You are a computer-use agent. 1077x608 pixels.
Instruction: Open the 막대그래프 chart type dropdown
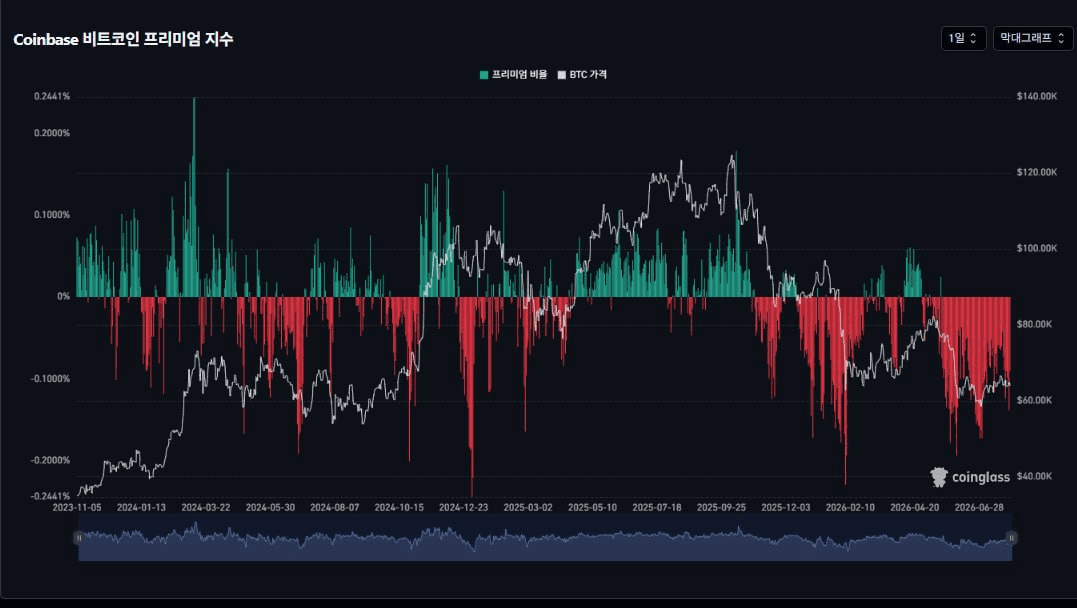coord(1032,38)
